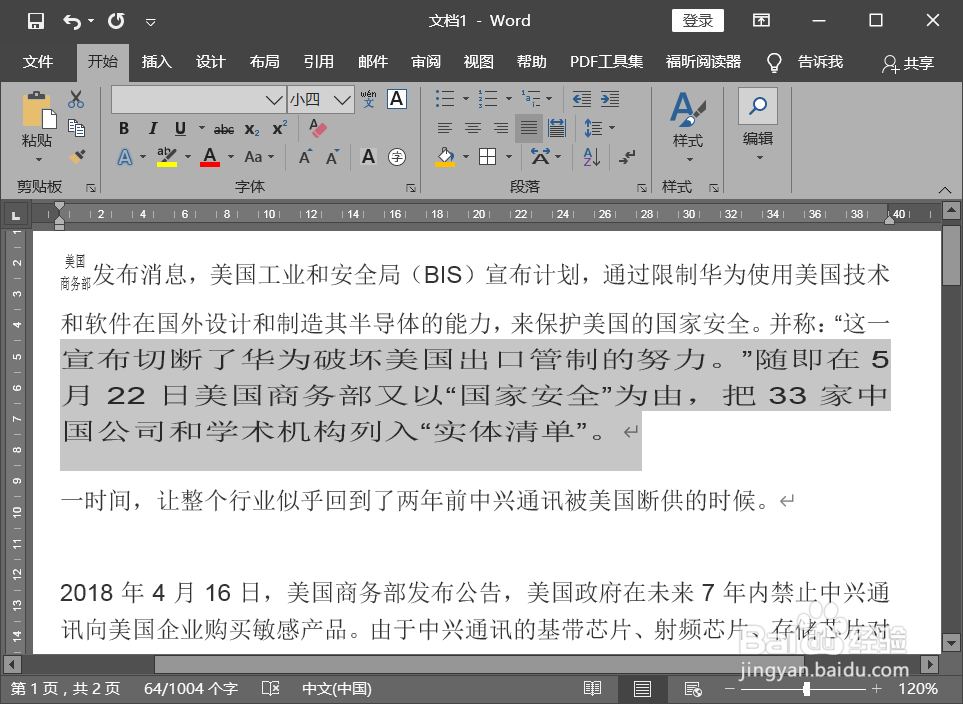Image resolution: width=963 pixels, height=704 pixels.
Task: Click the enclosed character 字 icon
Action: tap(397, 157)
